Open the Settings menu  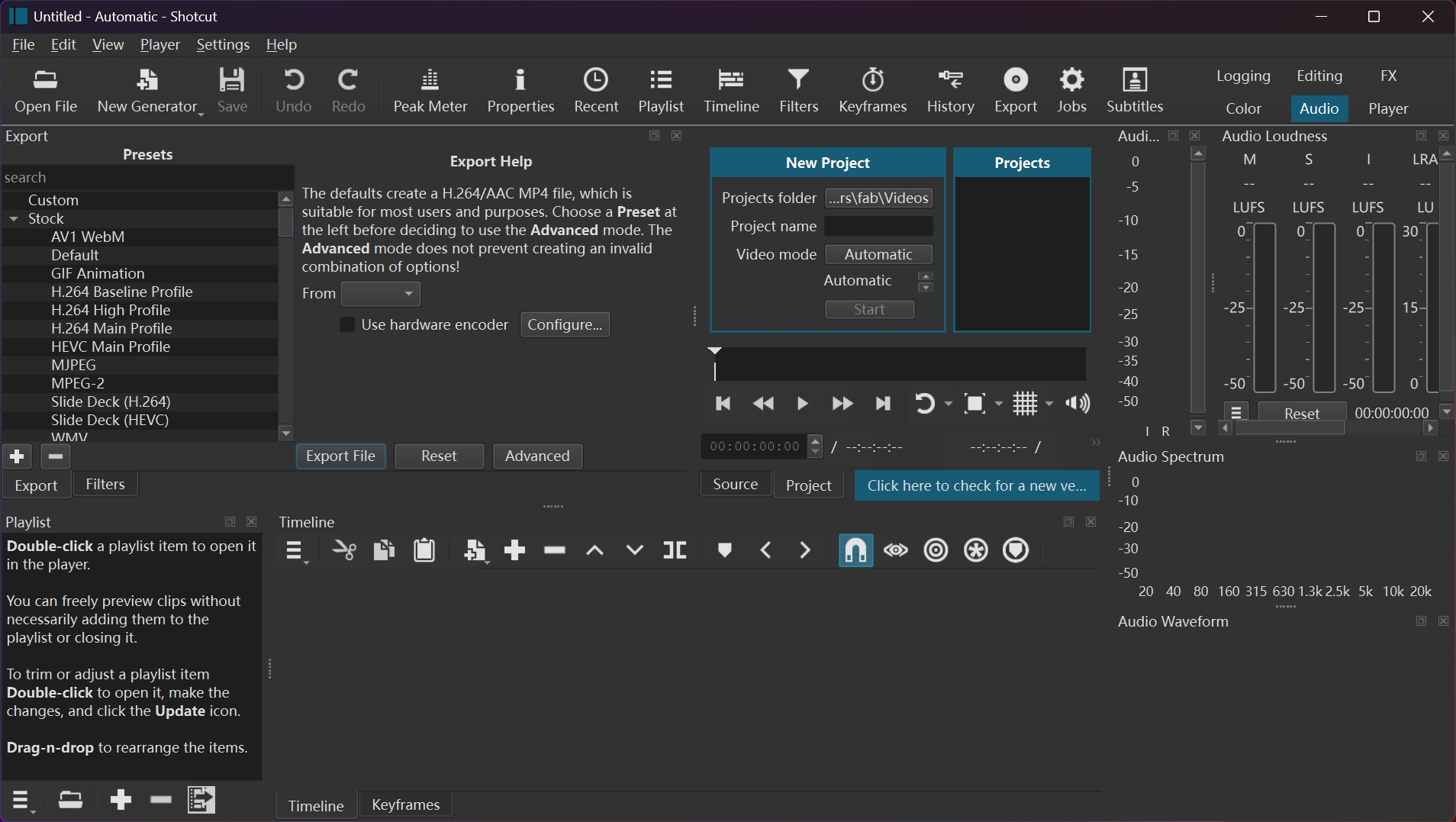point(223,44)
